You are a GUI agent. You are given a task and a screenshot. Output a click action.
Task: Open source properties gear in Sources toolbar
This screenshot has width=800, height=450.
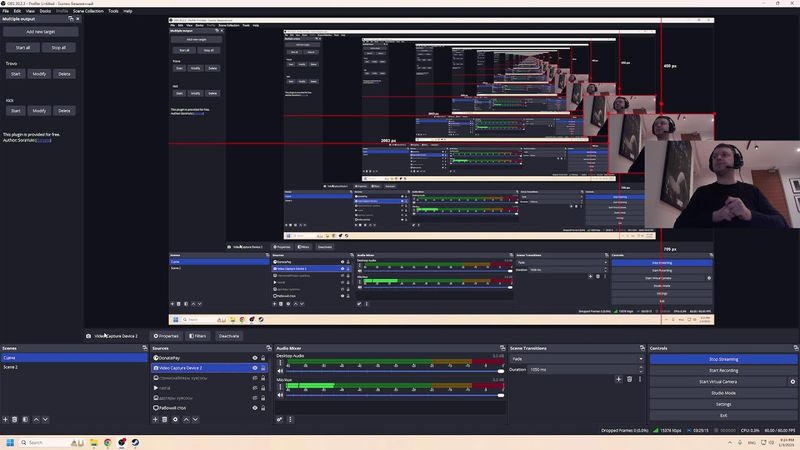[176, 420]
